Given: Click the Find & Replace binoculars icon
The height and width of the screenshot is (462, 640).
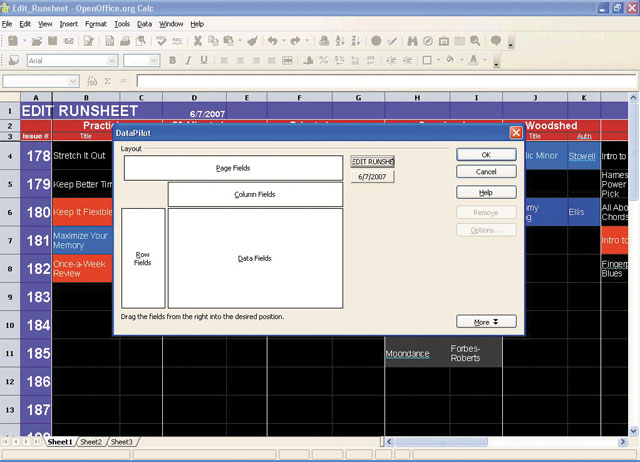Looking at the screenshot, I should [412, 41].
